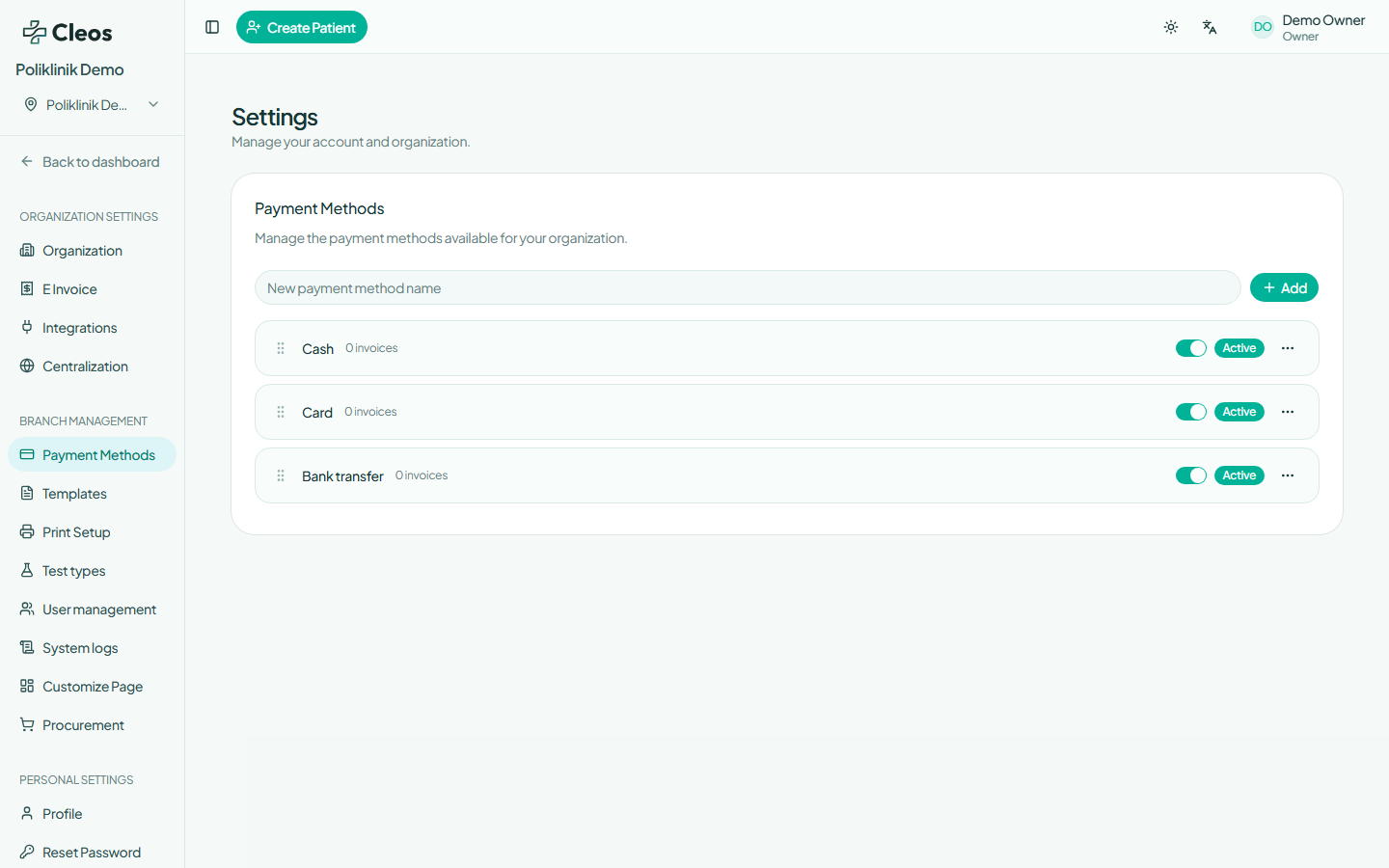This screenshot has width=1389, height=868.
Task: Disable the Bank transfer payment toggle
Action: tap(1191, 475)
